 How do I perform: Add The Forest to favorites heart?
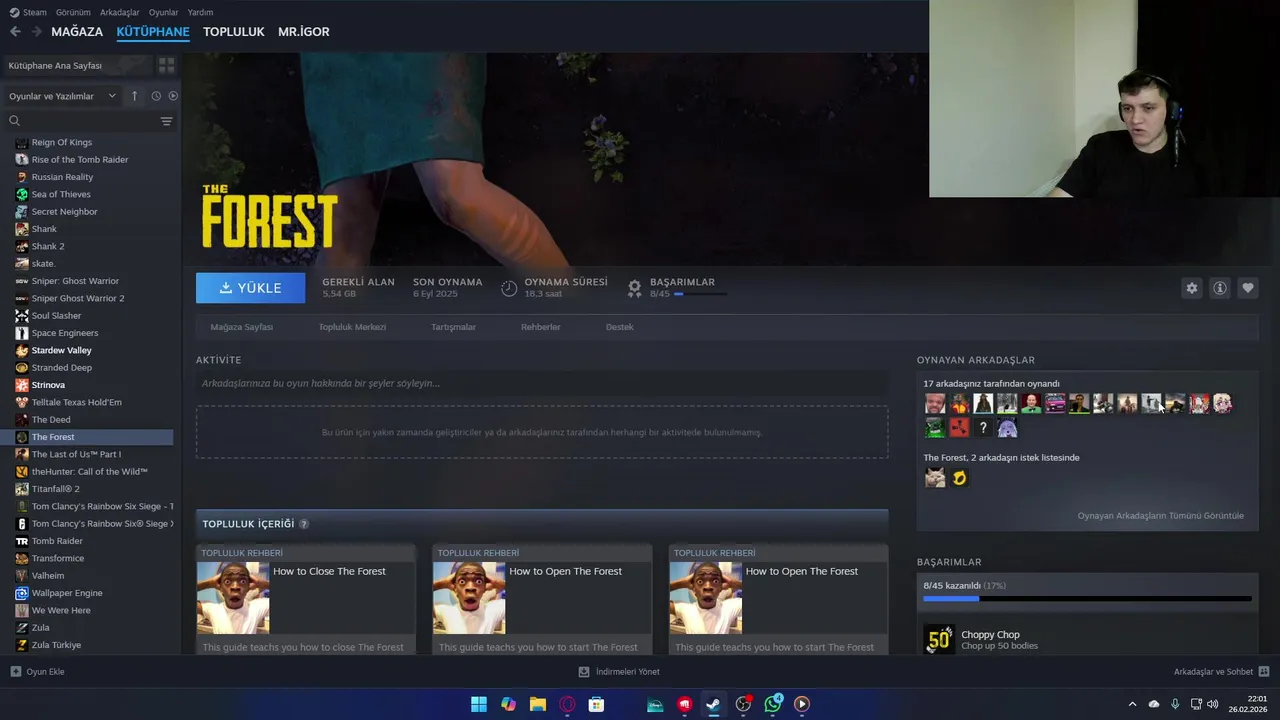tap(1248, 288)
